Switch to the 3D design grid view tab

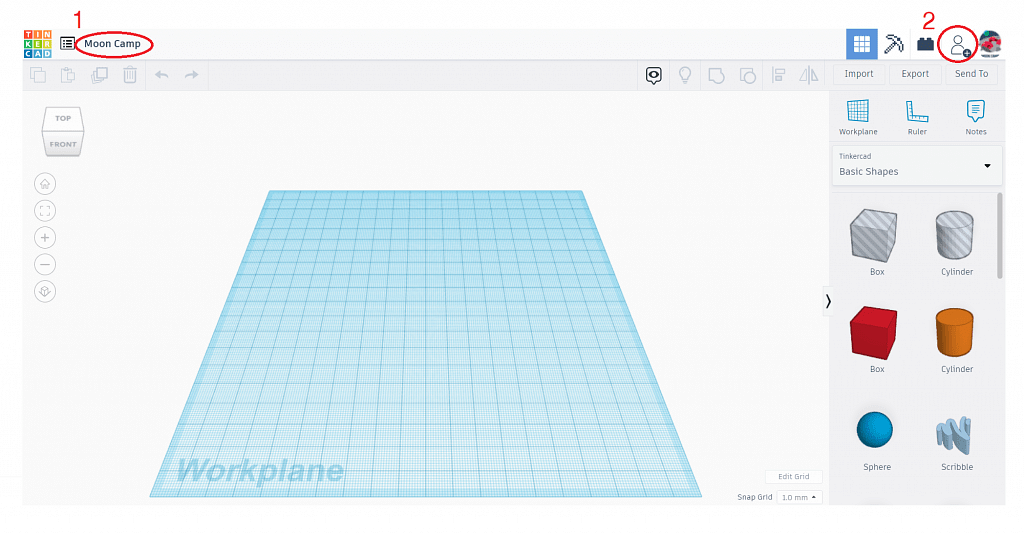(x=862, y=44)
